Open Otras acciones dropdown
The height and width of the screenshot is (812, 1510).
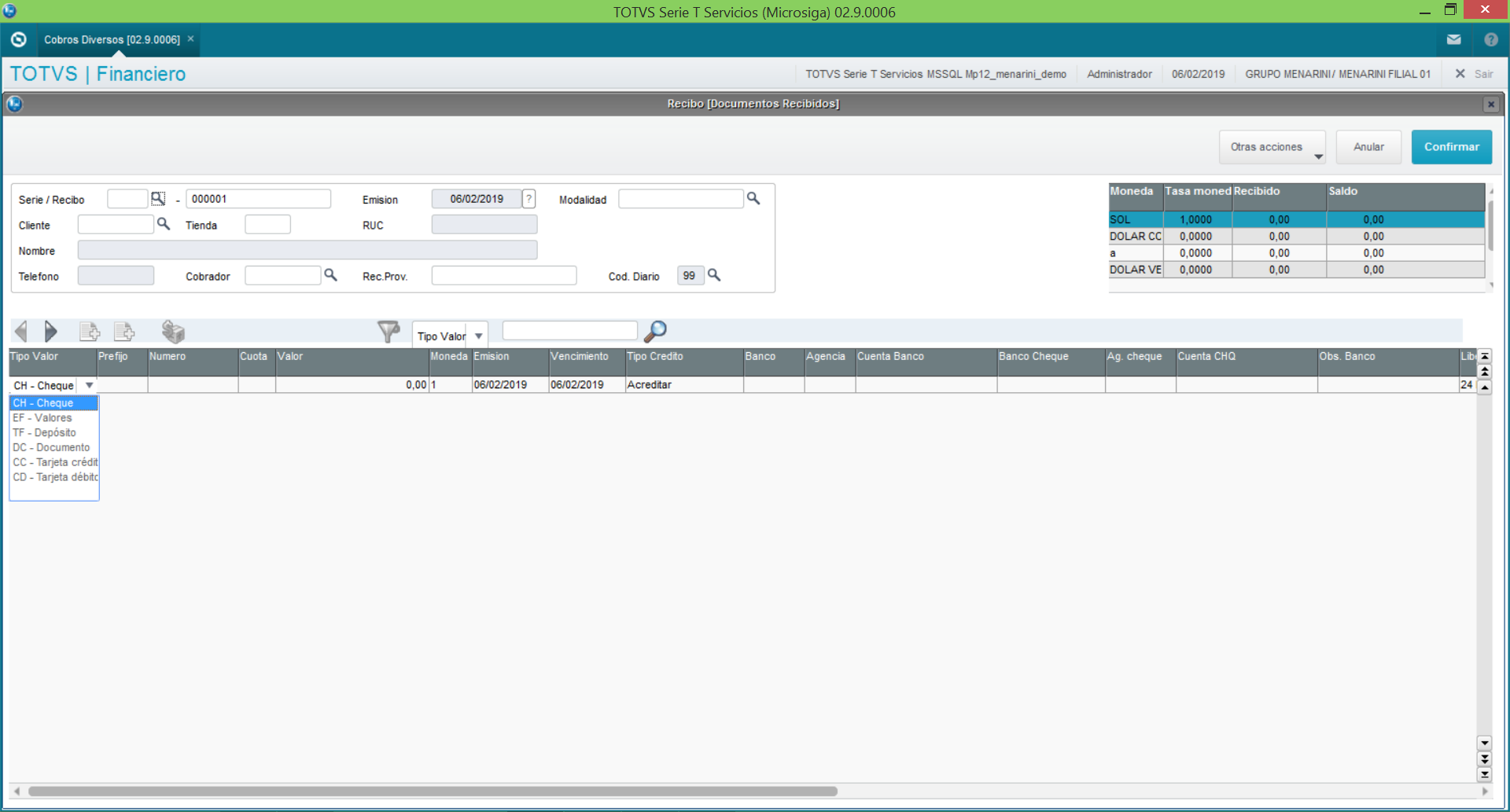click(x=1272, y=147)
